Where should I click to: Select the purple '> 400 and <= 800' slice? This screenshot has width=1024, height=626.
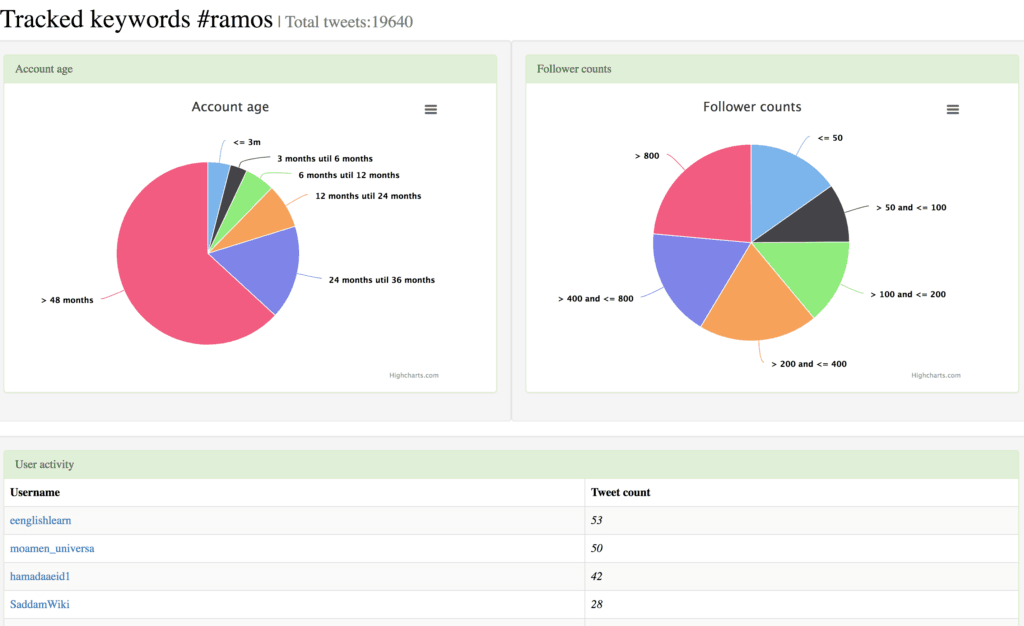692,275
